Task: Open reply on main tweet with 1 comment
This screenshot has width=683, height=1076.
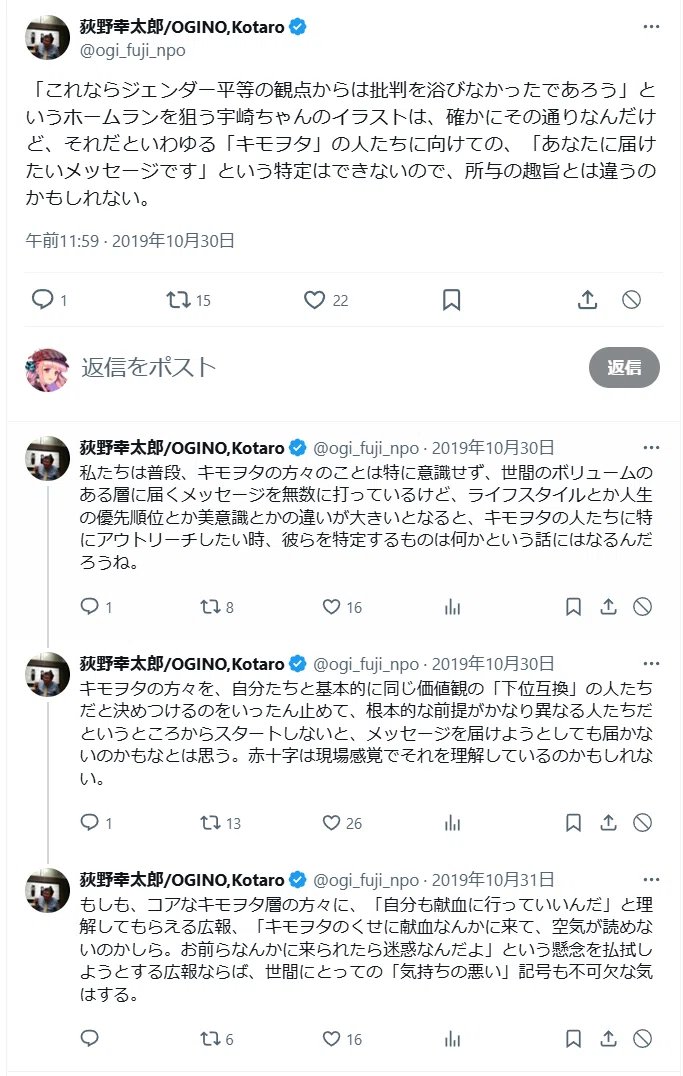Action: click(49, 299)
